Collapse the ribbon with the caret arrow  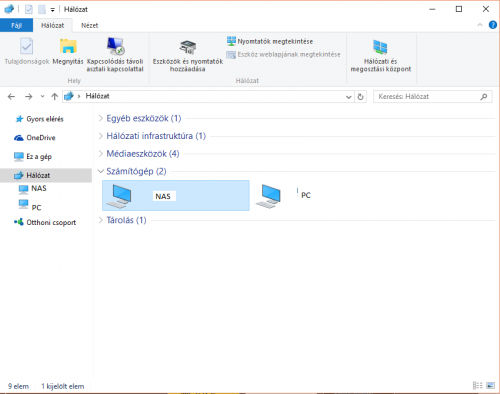(480, 25)
